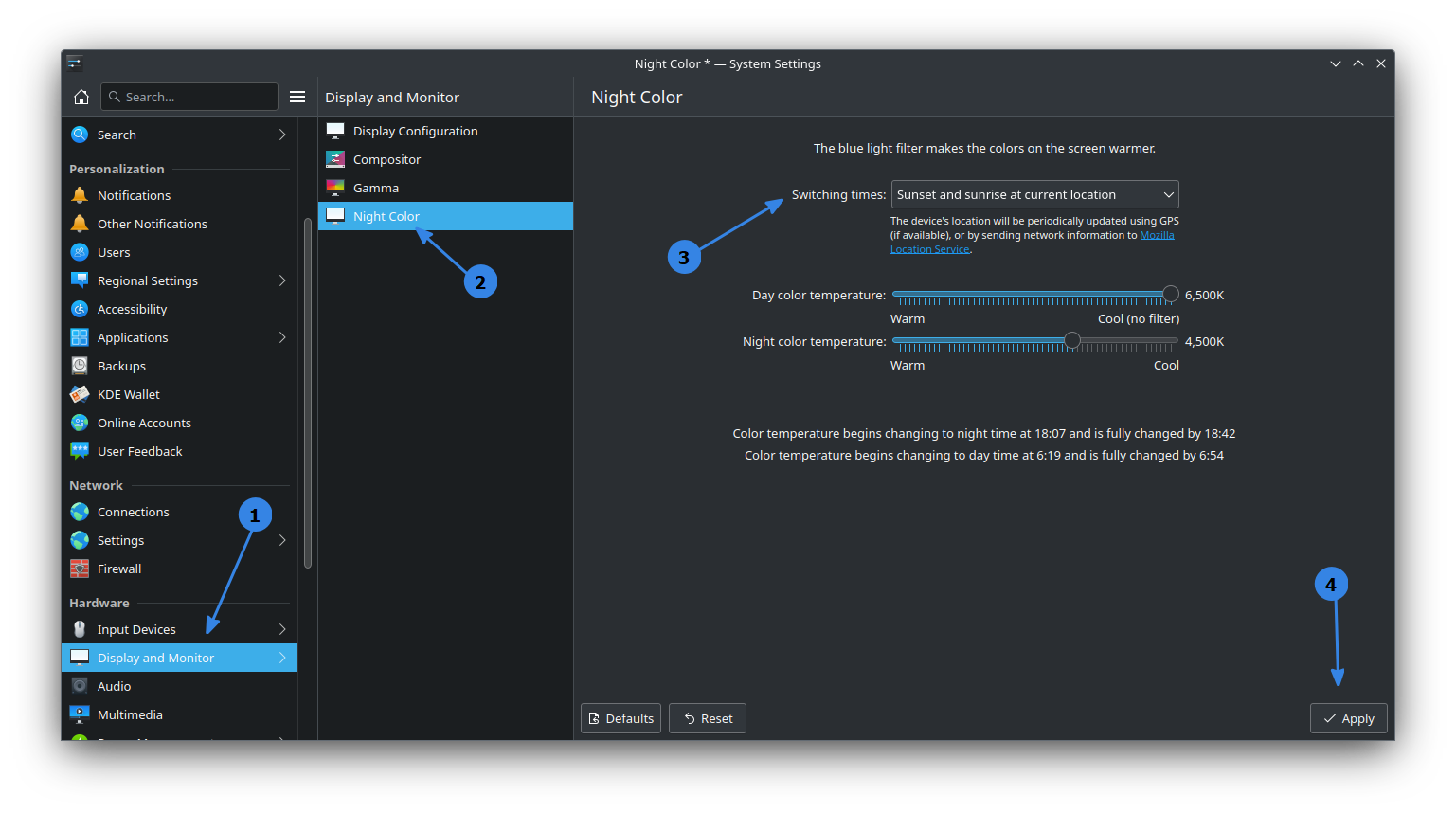Click the Backups icon
This screenshot has height=813, width=1456.
(80, 366)
